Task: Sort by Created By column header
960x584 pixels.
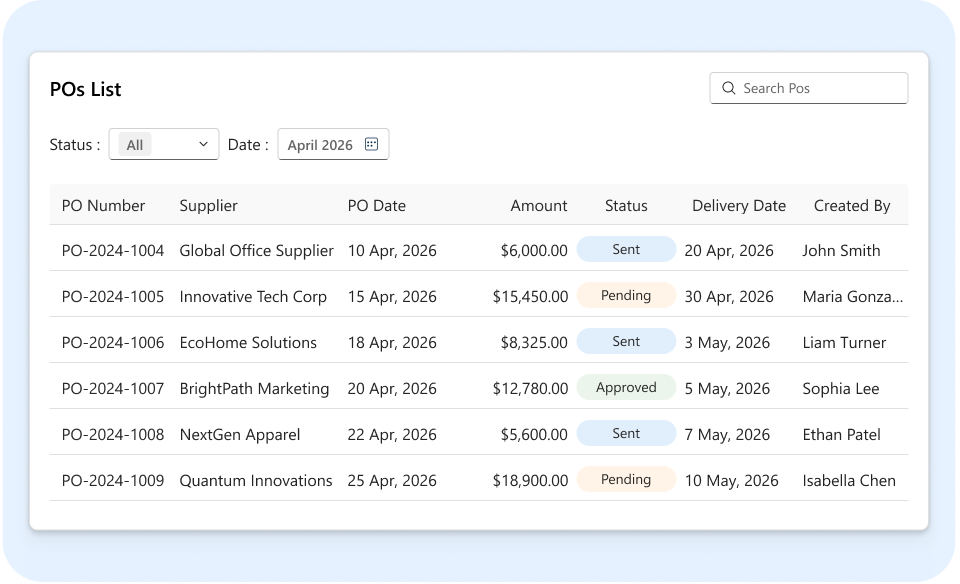Action: pyautogui.click(x=852, y=206)
